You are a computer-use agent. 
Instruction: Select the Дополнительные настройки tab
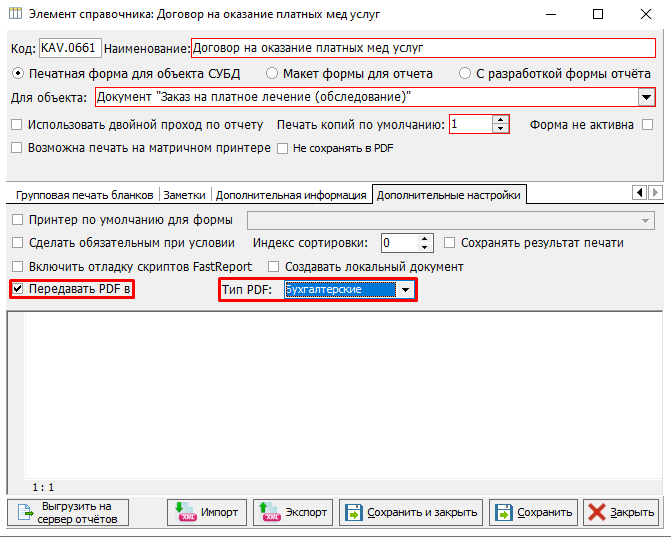(448, 195)
